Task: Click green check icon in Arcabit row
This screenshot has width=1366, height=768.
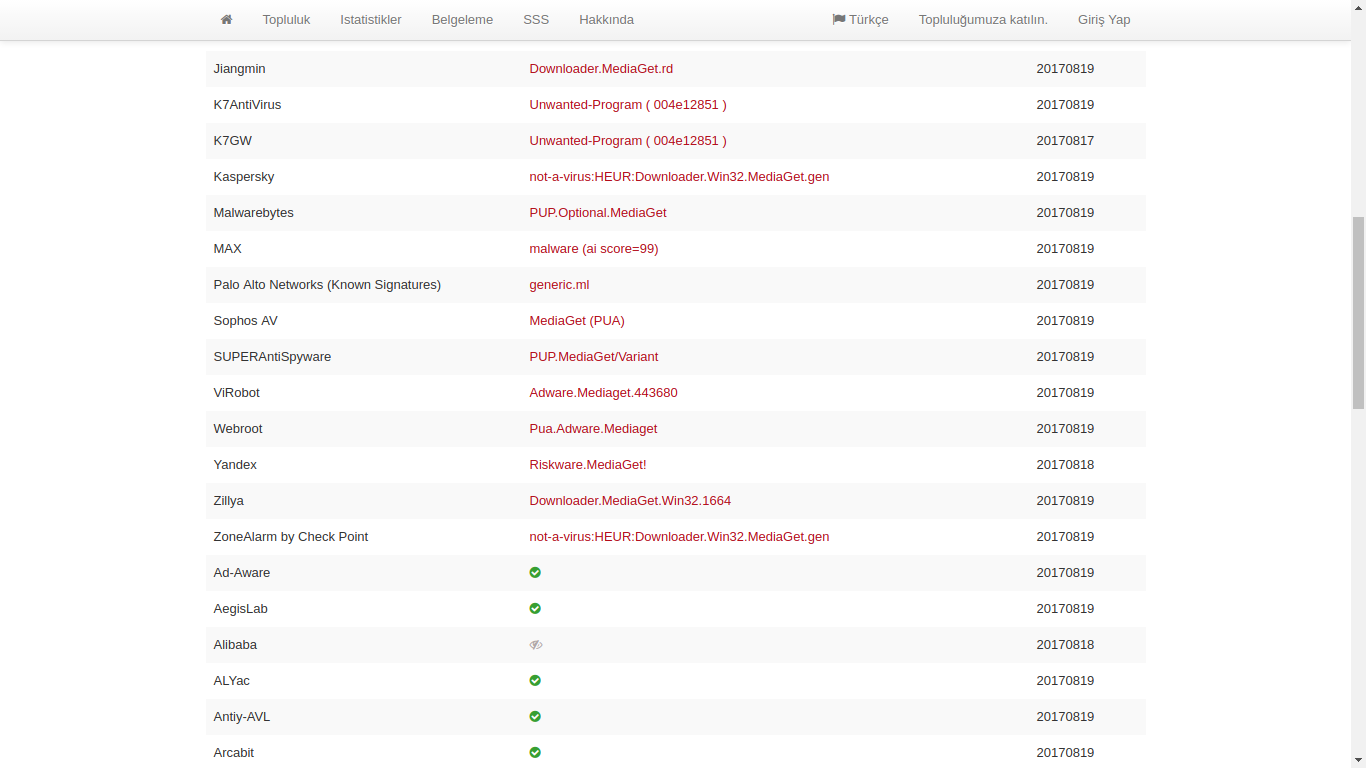Action: (x=535, y=752)
